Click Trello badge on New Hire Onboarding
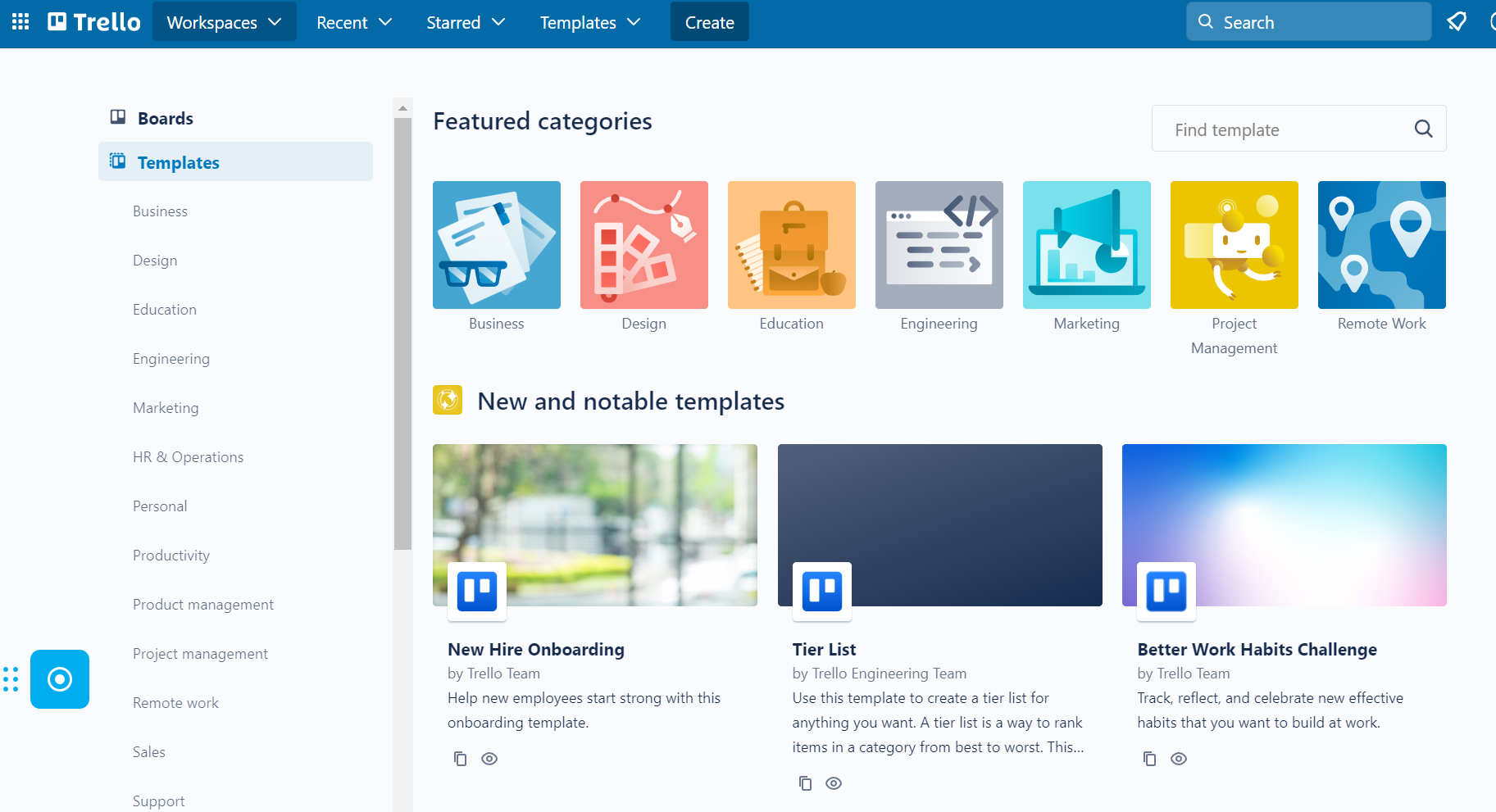Image resolution: width=1496 pixels, height=812 pixels. [x=477, y=591]
